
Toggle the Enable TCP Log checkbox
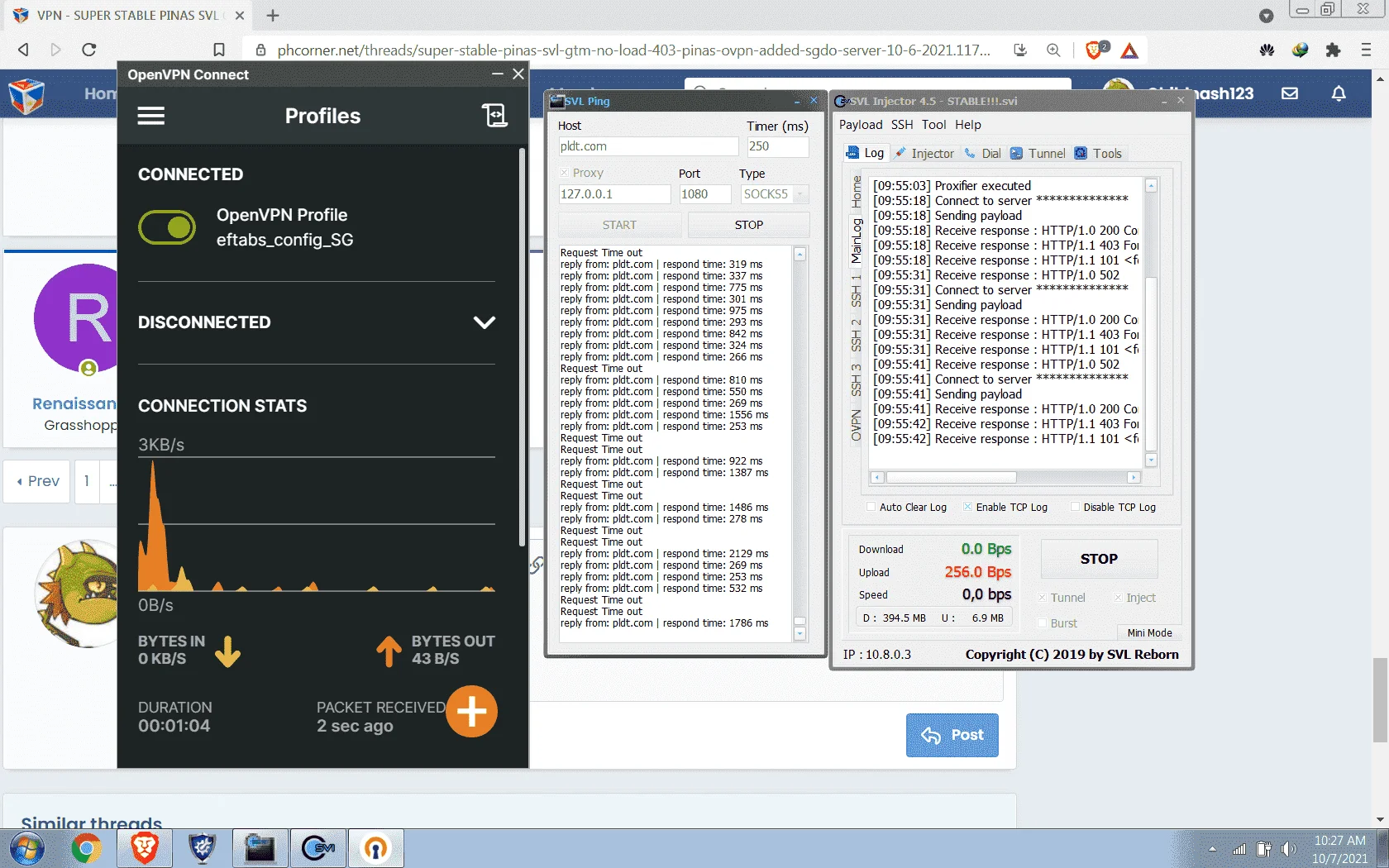click(967, 507)
